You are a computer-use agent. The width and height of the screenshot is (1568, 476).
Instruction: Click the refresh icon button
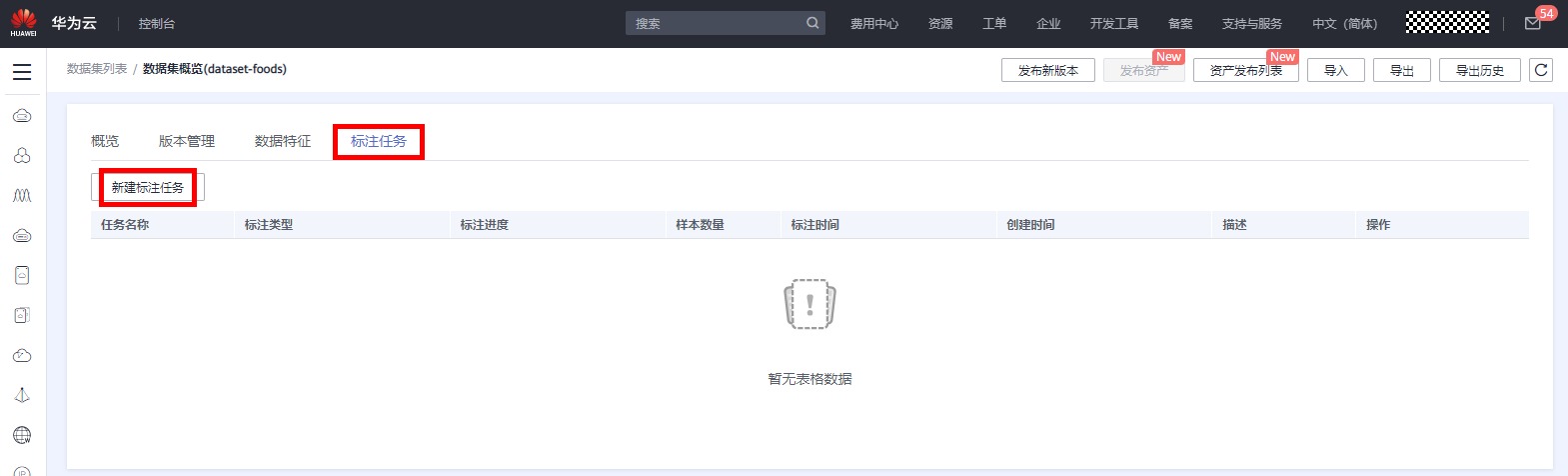[x=1541, y=70]
